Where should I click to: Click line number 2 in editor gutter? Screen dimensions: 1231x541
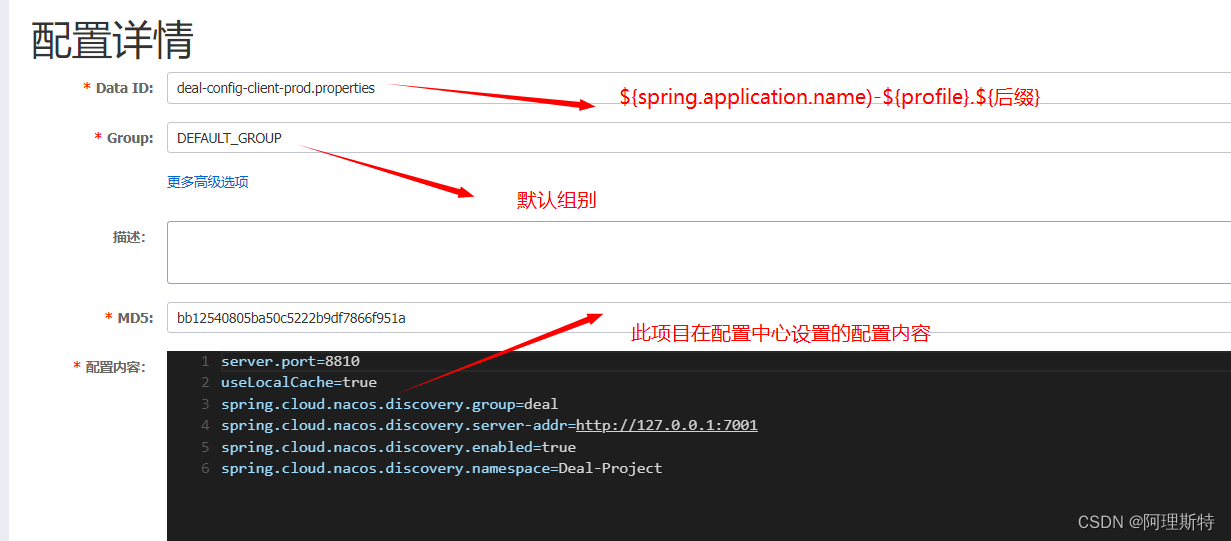(x=205, y=382)
